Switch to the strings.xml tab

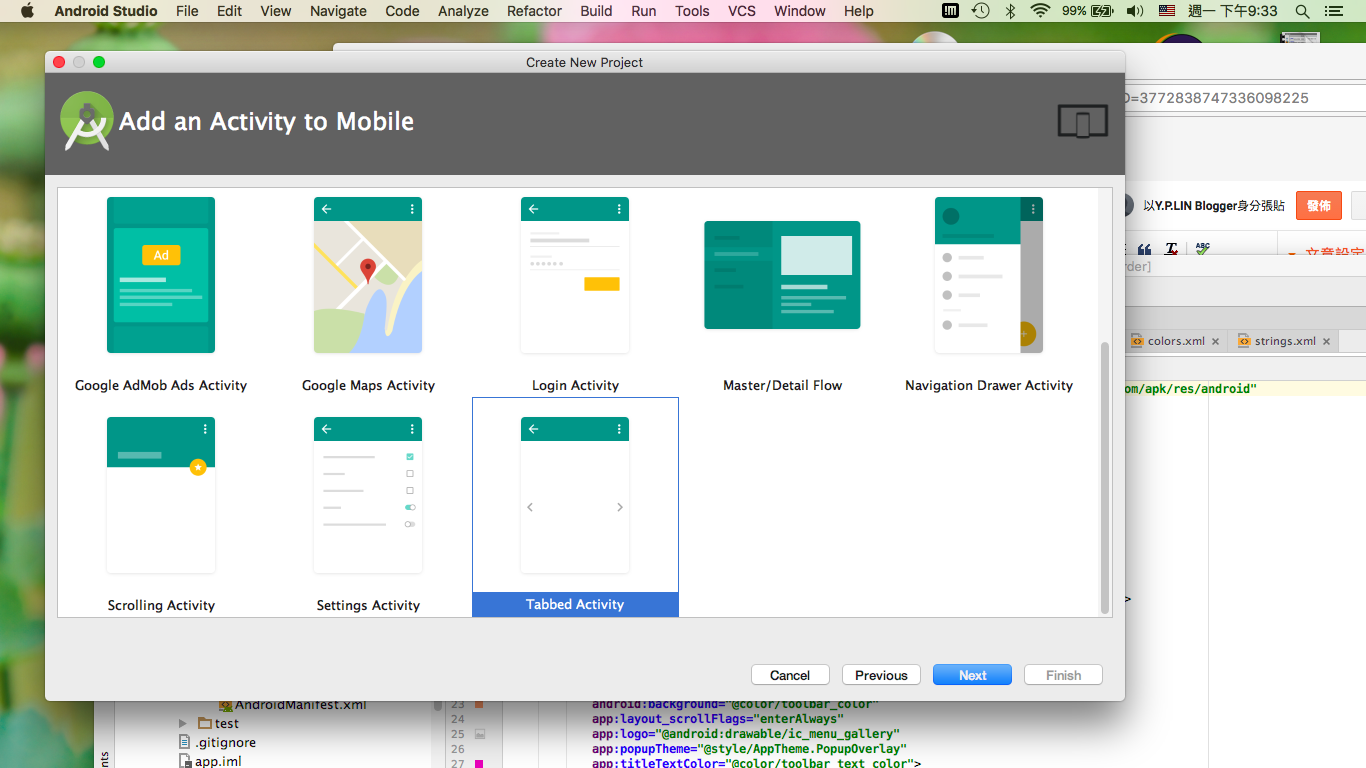tap(1287, 340)
